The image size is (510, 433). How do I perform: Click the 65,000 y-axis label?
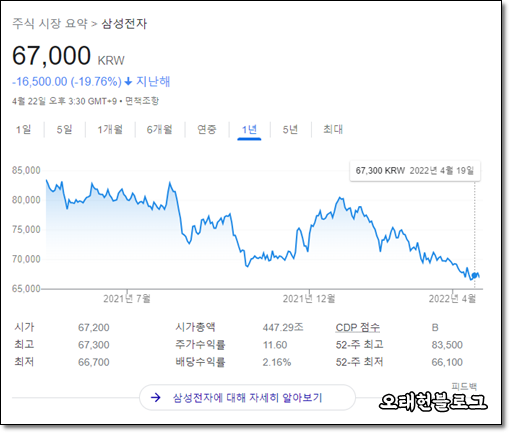coord(26,289)
